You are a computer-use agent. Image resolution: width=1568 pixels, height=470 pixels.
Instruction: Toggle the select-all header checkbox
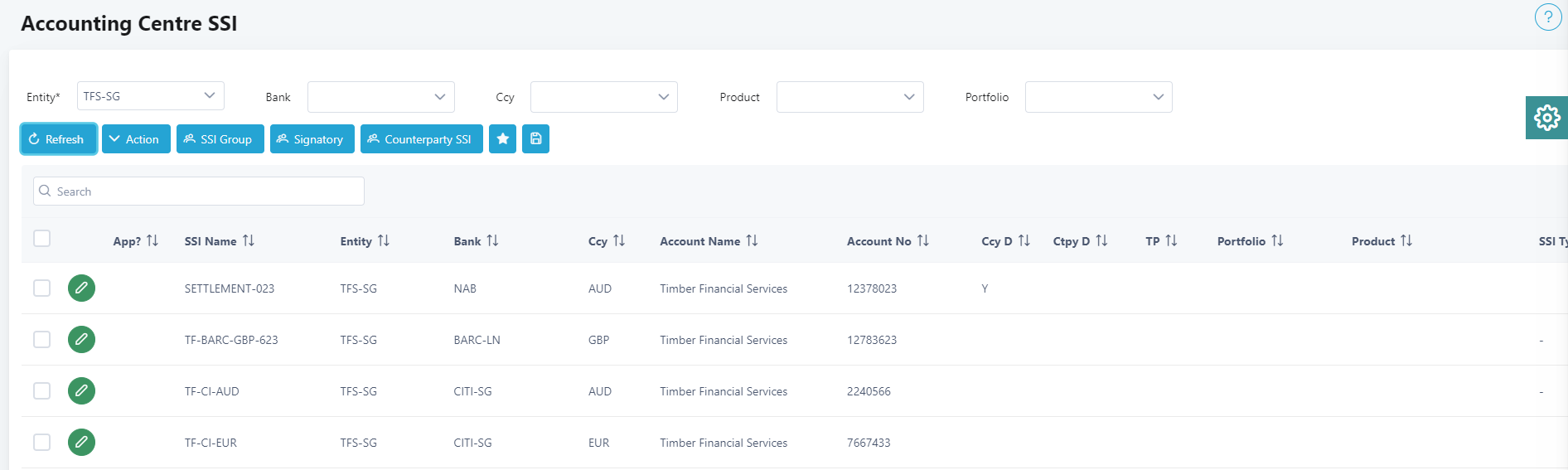[x=42, y=239]
